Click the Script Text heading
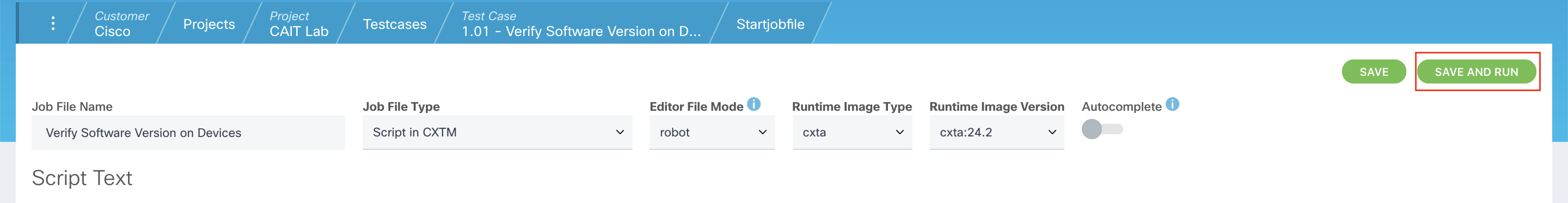 [82, 178]
